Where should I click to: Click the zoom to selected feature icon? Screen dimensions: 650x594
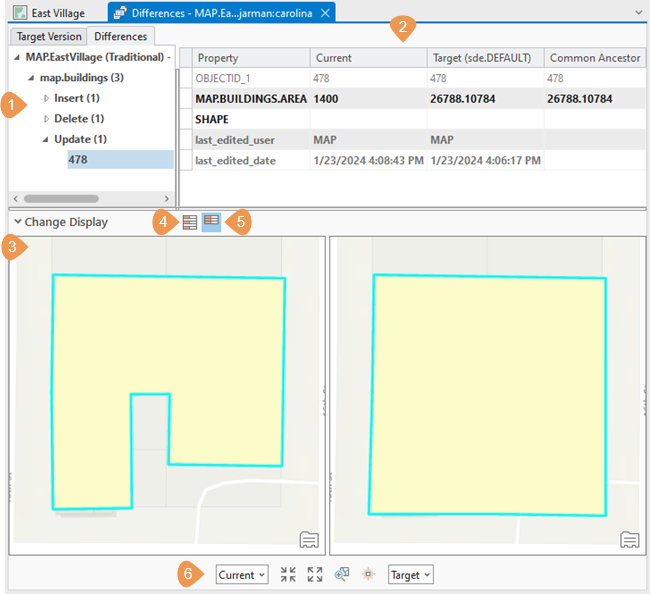tap(342, 574)
